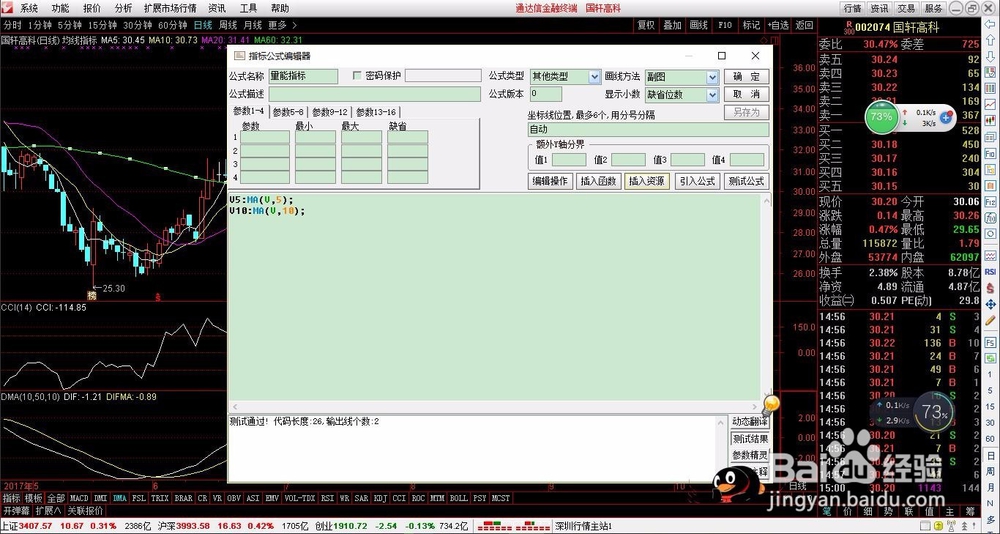Click the FS icon in right sidebar
This screenshot has width=1000, height=534.
990,342
